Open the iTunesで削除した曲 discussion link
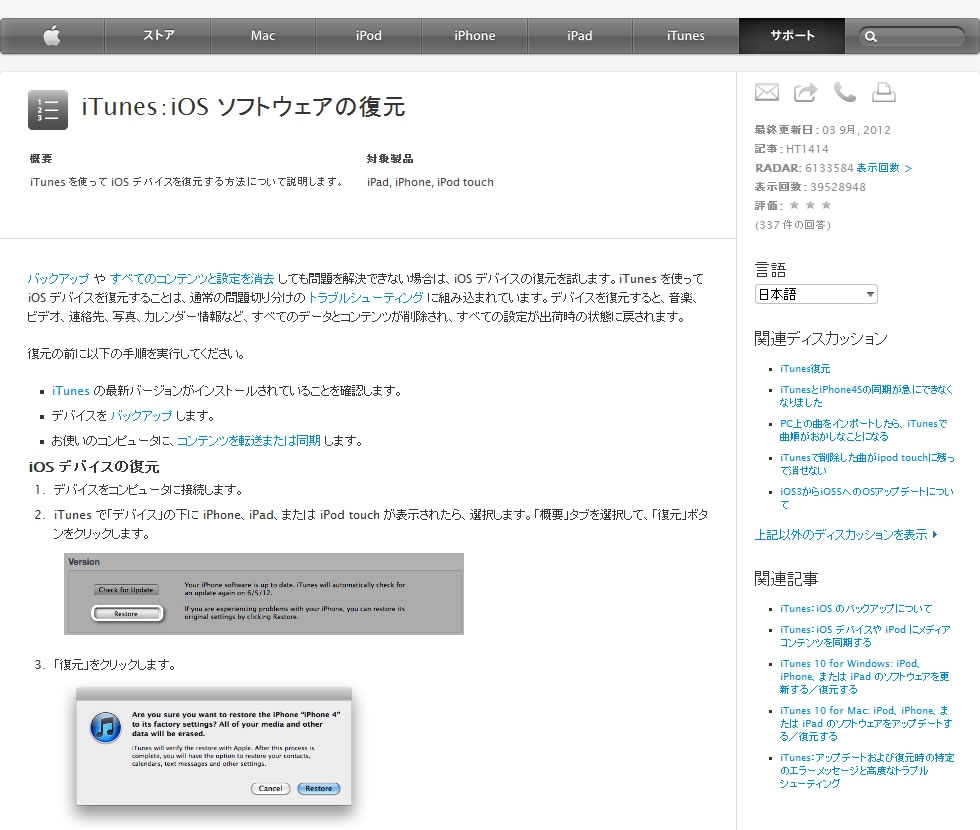The height and width of the screenshot is (830, 980). (867, 464)
